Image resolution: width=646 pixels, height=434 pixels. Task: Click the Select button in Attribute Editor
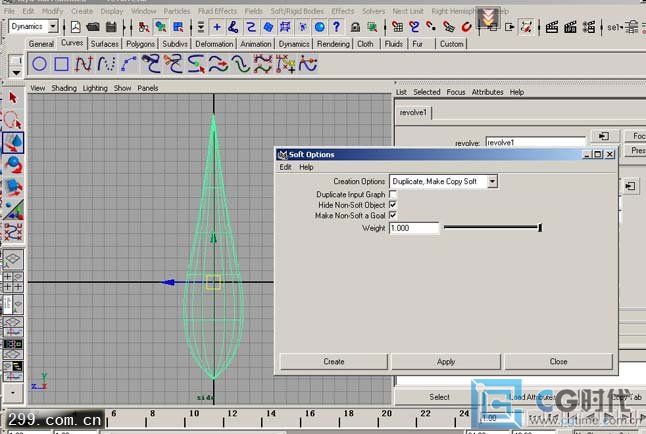pyautogui.click(x=440, y=397)
